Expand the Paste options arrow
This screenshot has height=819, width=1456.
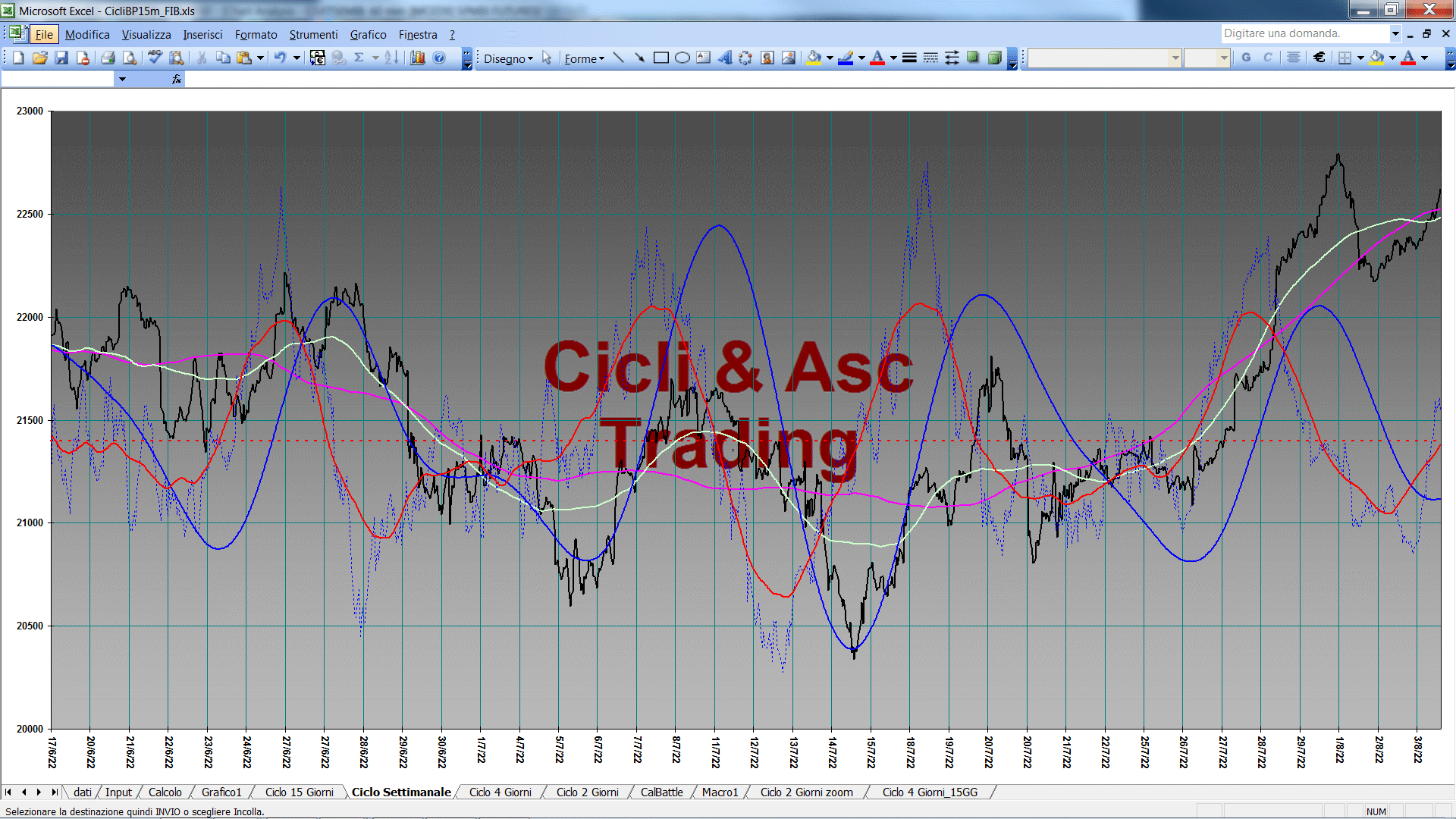tap(260, 58)
